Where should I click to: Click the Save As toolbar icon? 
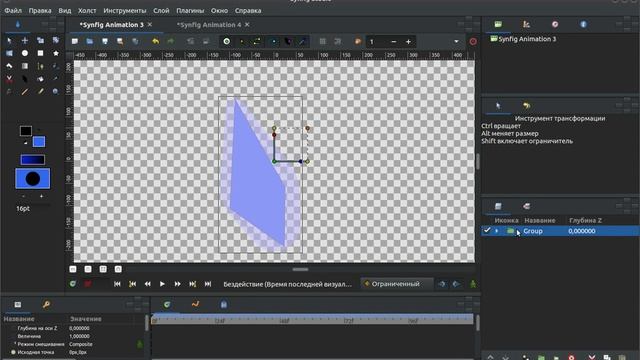point(120,41)
